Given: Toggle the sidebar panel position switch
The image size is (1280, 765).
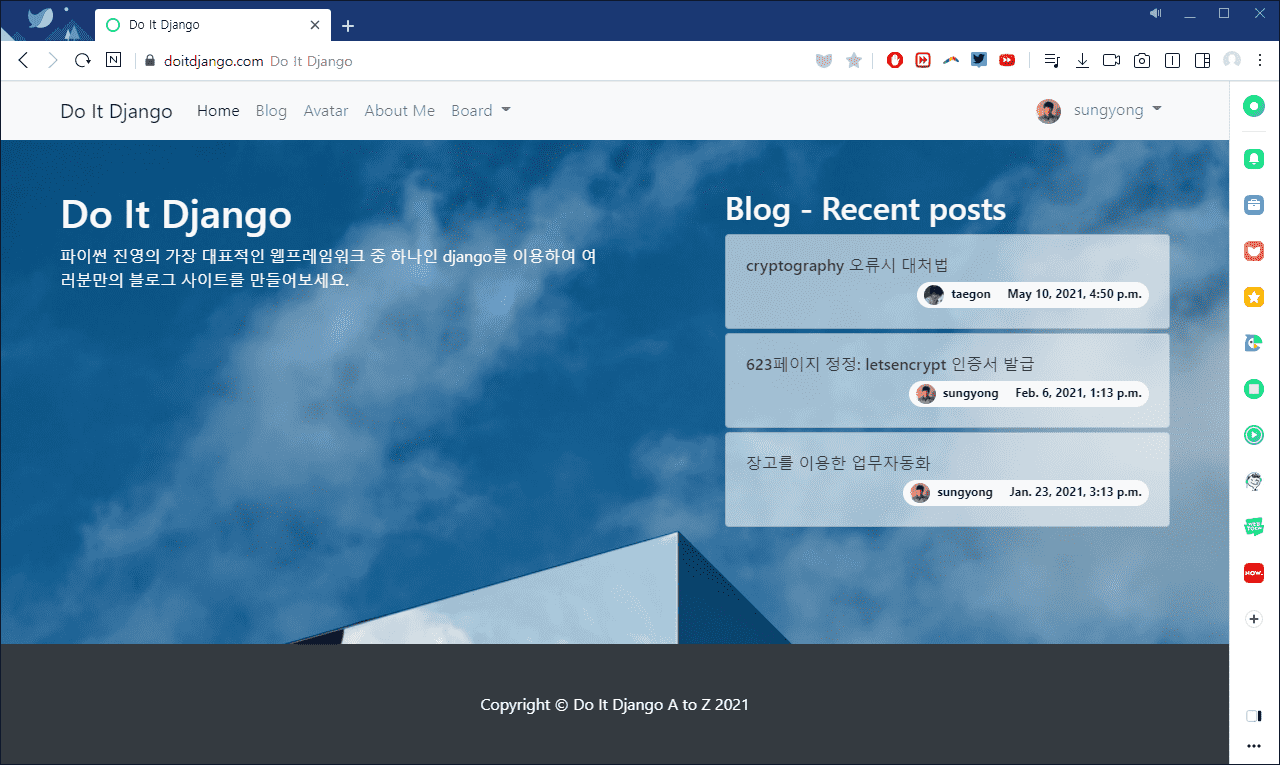Looking at the screenshot, I should click(1254, 716).
